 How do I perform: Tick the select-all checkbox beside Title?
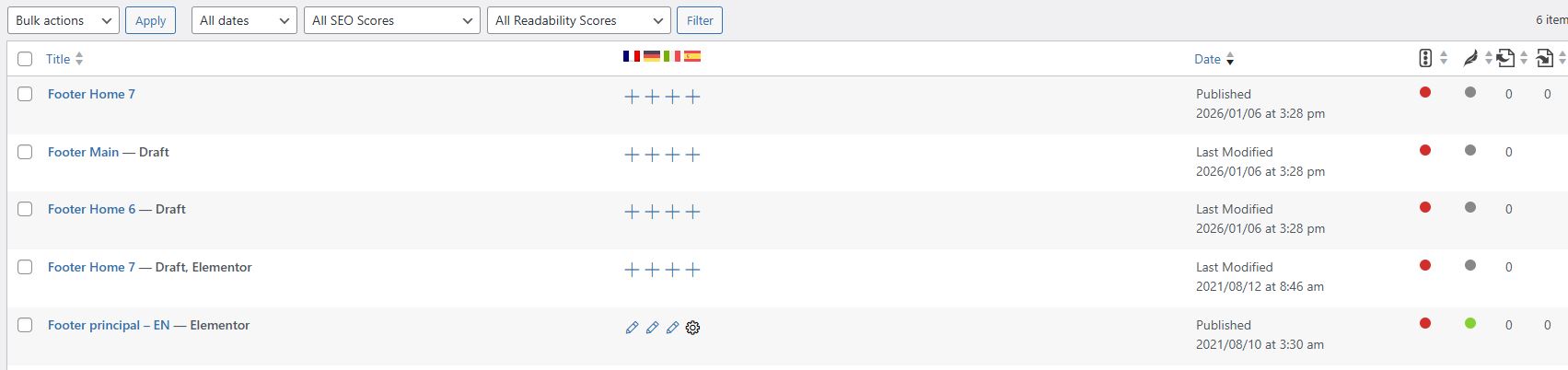coord(25,59)
